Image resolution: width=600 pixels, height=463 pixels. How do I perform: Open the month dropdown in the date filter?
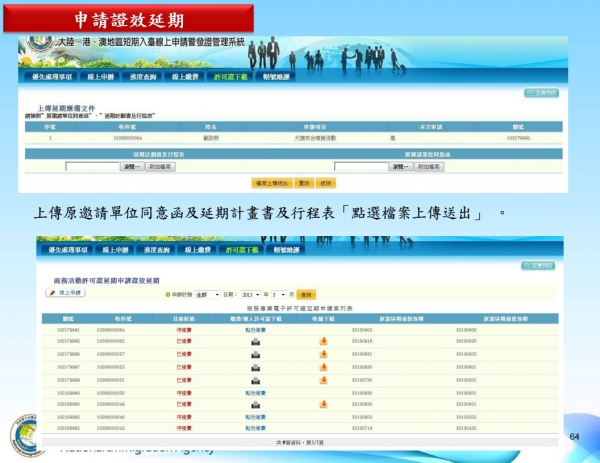(279, 295)
